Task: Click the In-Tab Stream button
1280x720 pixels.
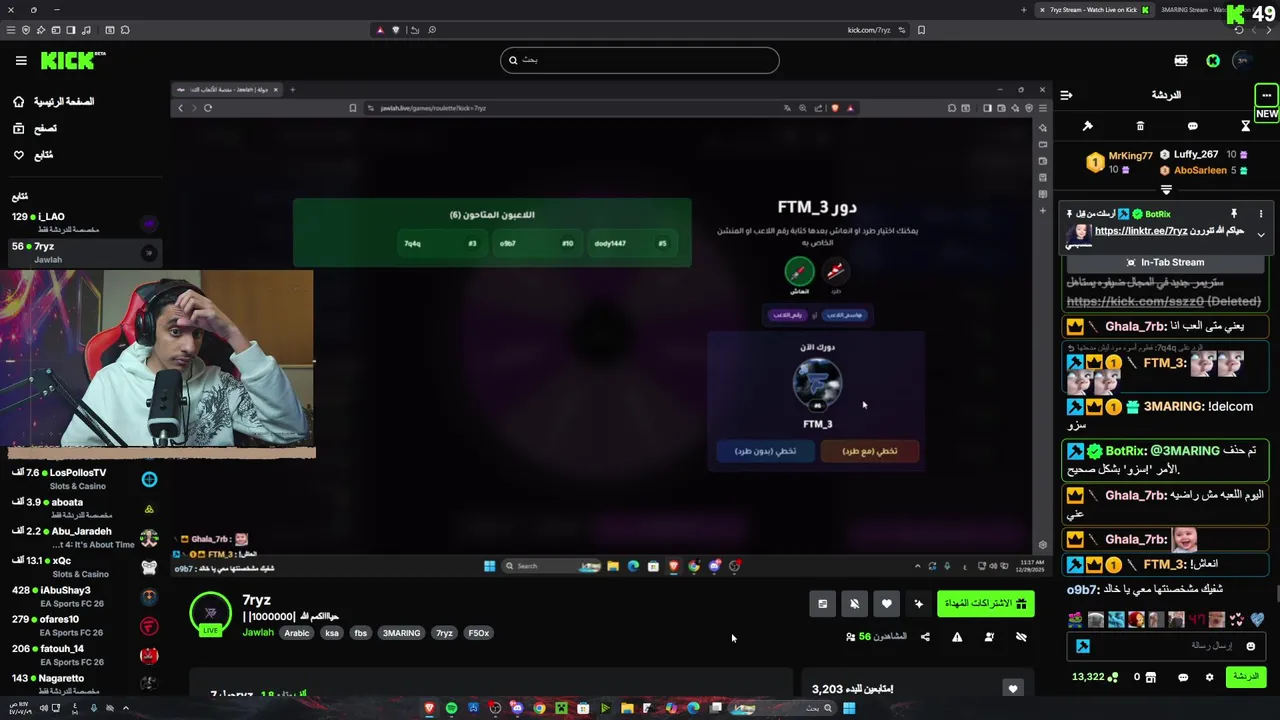Action: click(1165, 262)
